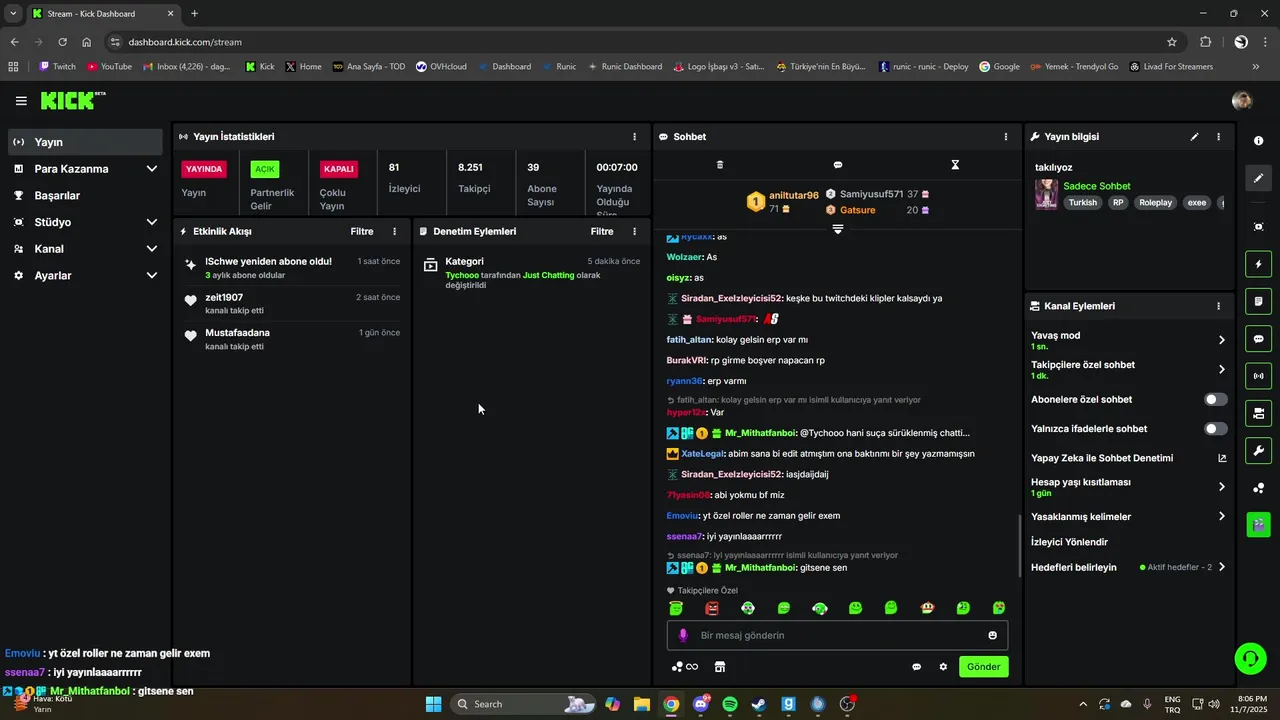Toggle the document note widget in the right sidebar
The height and width of the screenshot is (720, 1280).
click(1258, 301)
